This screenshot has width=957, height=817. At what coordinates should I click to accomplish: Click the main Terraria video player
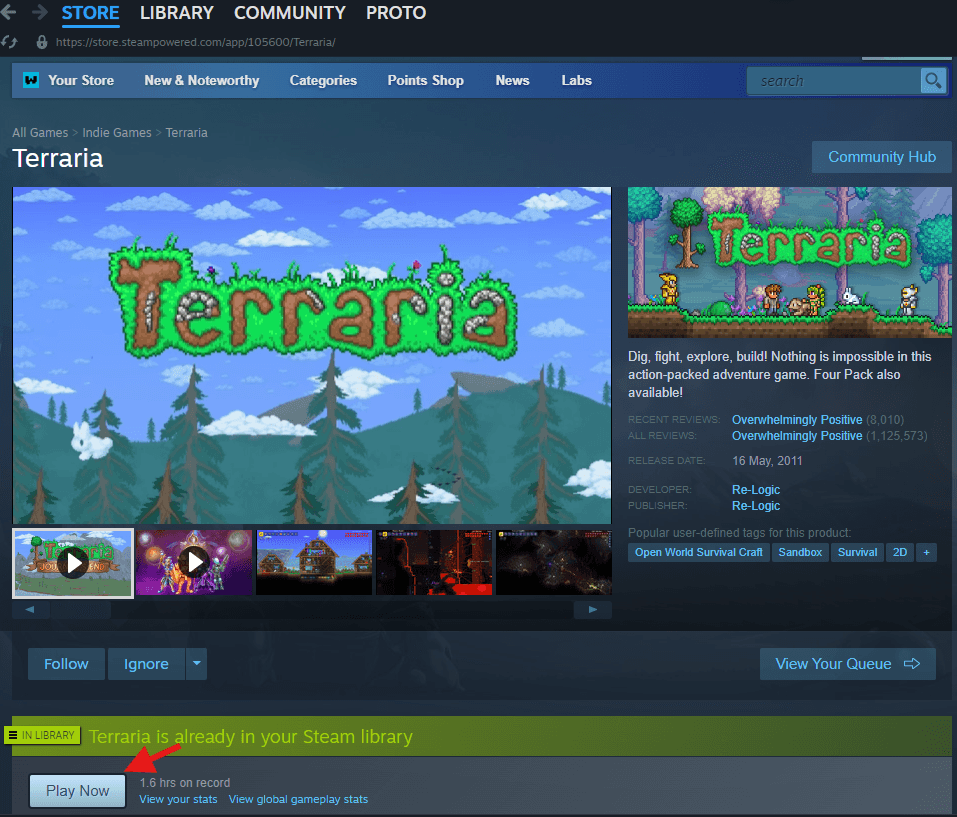[x=312, y=355]
